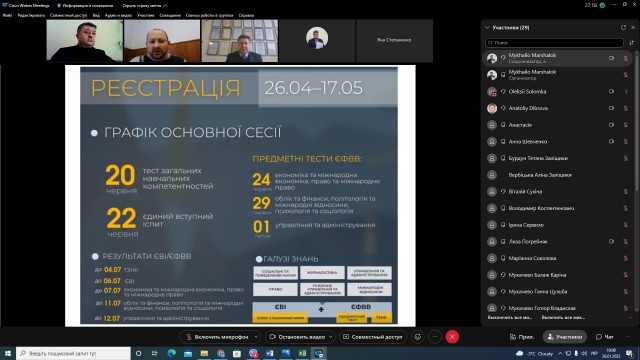The height and width of the screenshot is (360, 640).
Task: Open the Вид menu
Action: (96, 16)
